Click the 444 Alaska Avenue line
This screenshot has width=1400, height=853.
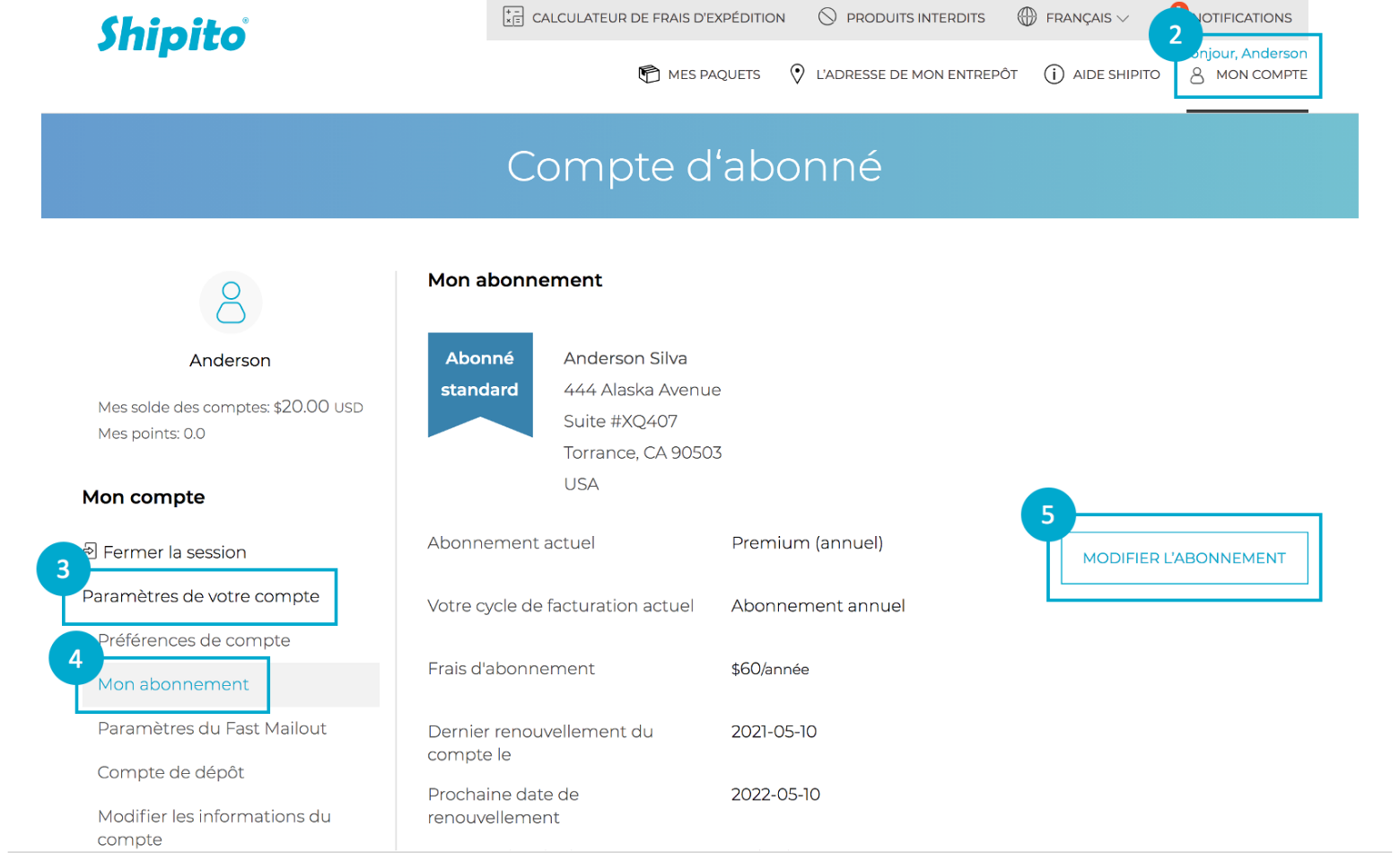642,390
